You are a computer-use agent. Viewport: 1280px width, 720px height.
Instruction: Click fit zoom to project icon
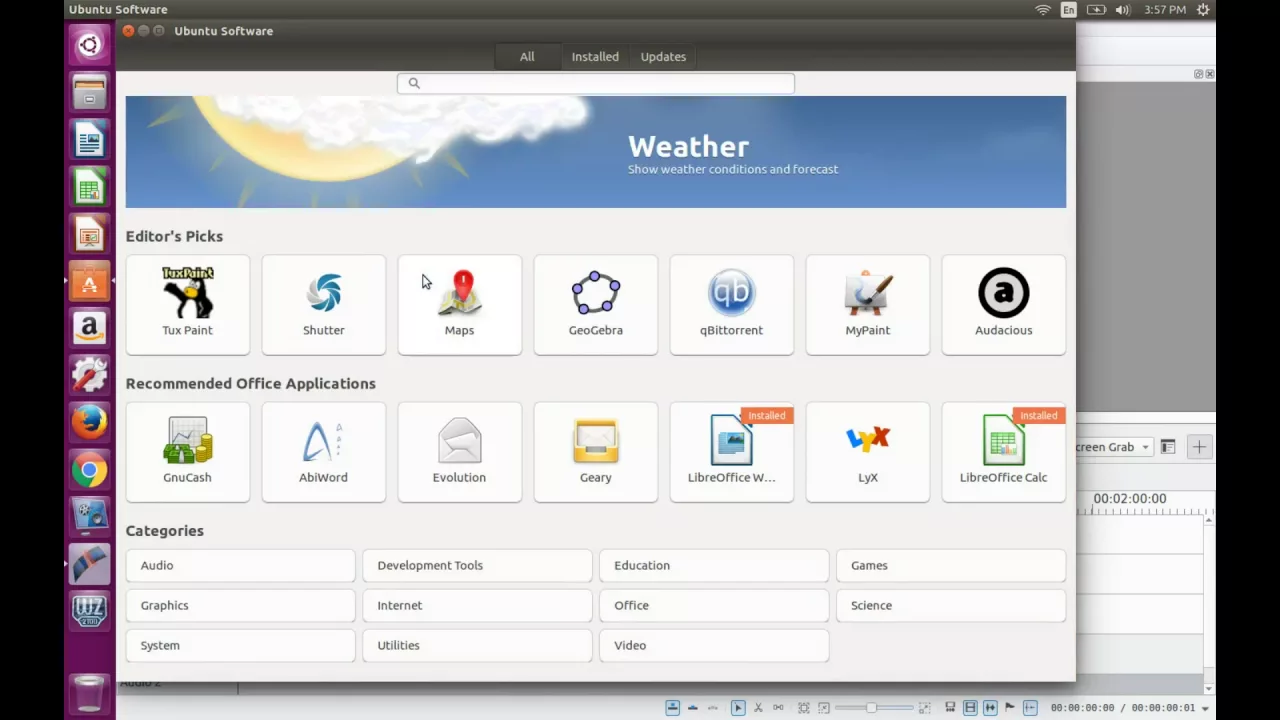(x=804, y=708)
